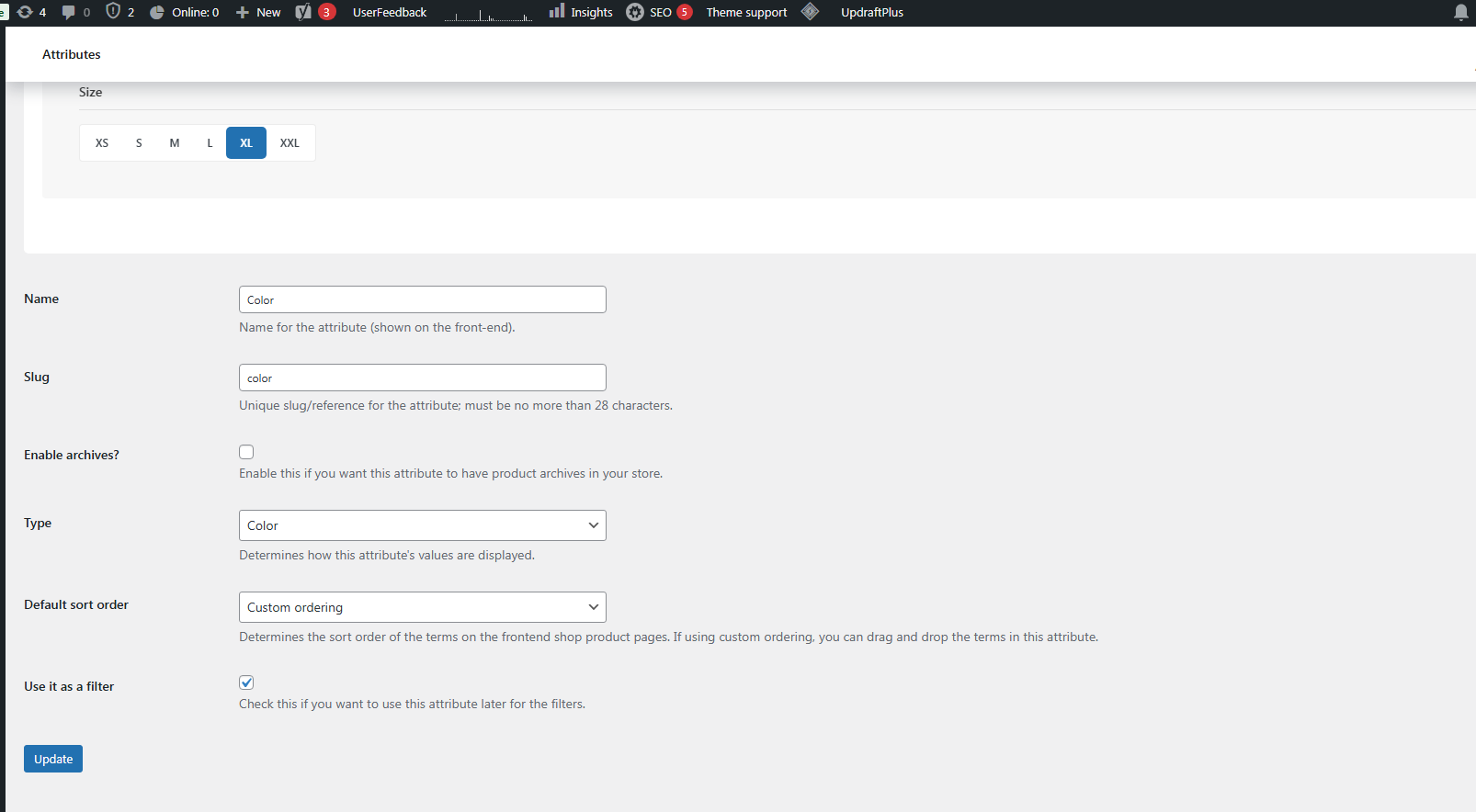Viewport: 1476px width, 812px height.
Task: Open the SEO menu label
Action: [x=661, y=12]
